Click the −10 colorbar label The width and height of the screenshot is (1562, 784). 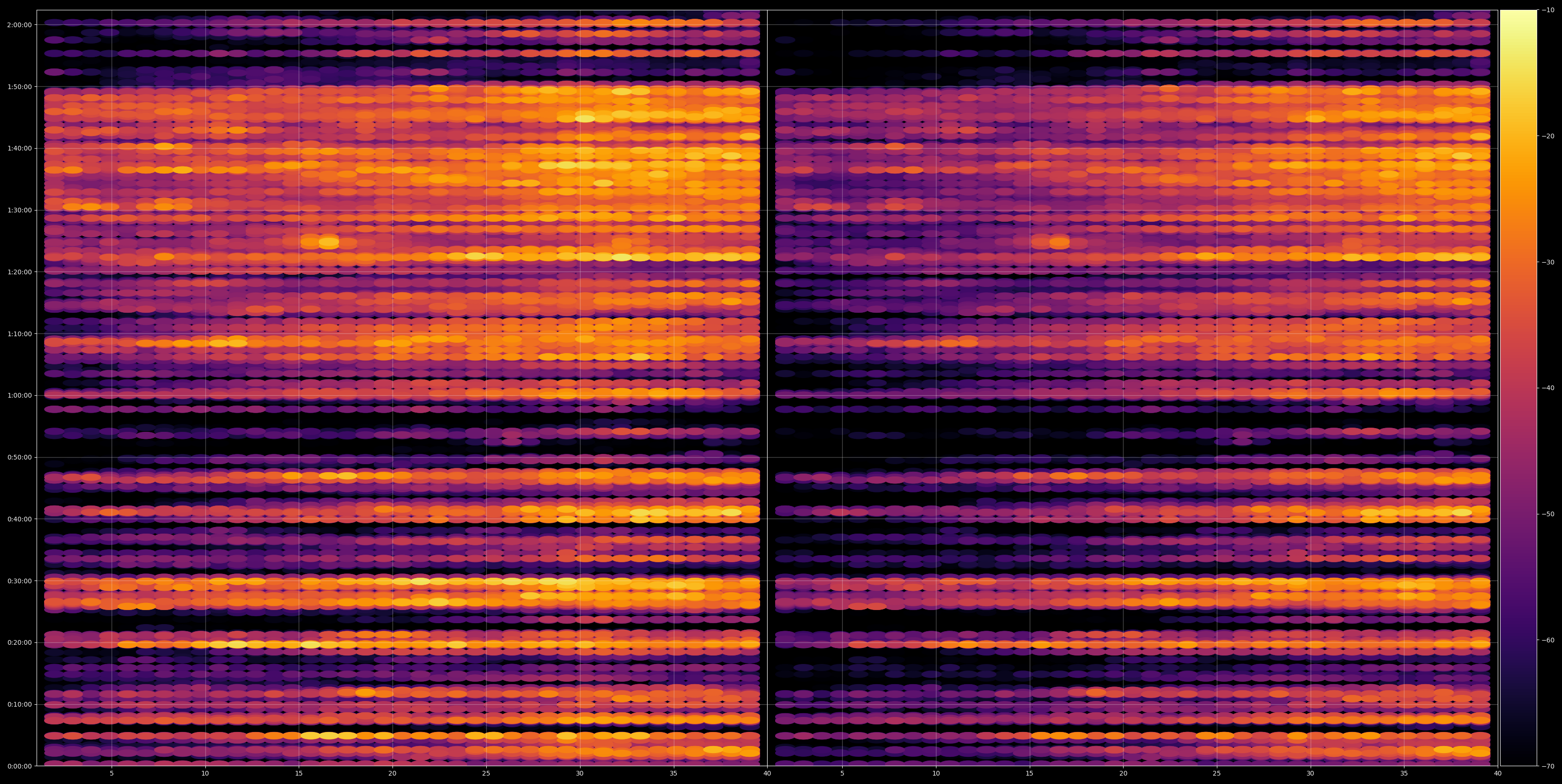click(x=1548, y=10)
